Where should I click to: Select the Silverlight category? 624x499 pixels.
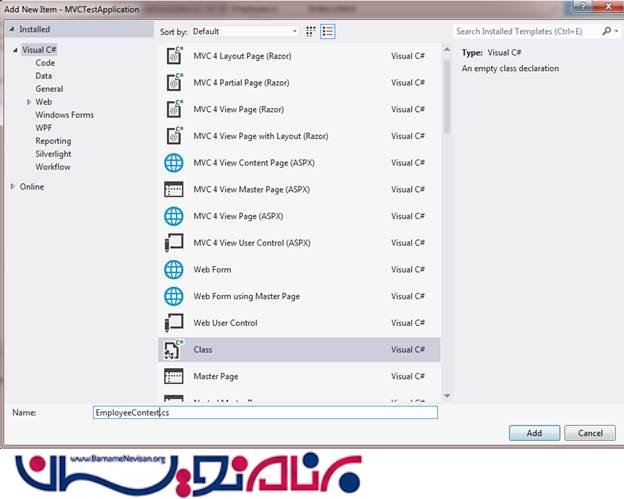[x=53, y=154]
